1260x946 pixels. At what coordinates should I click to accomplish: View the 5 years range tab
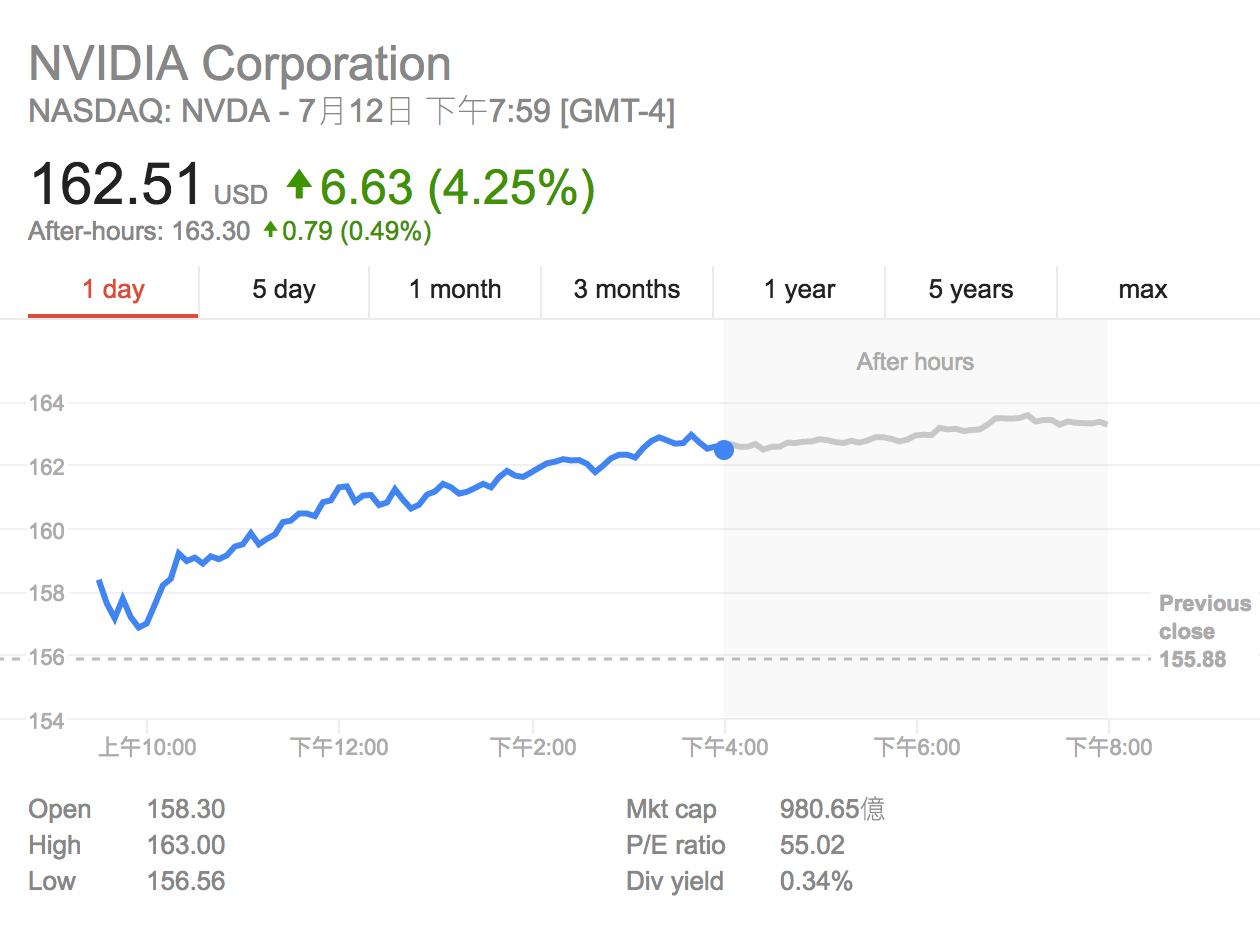coord(971,290)
